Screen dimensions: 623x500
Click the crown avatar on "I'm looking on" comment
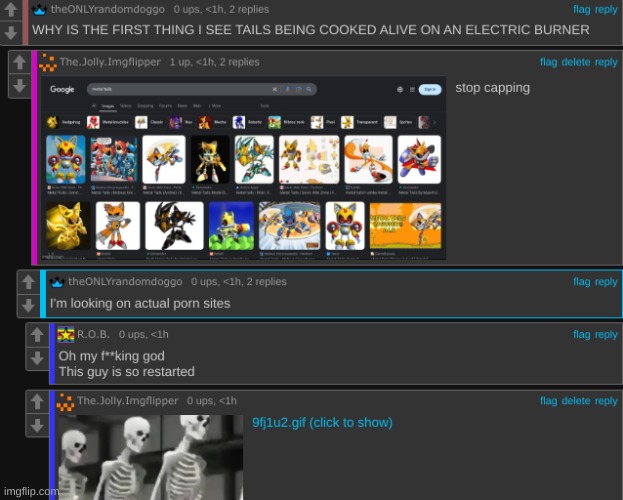coord(57,282)
